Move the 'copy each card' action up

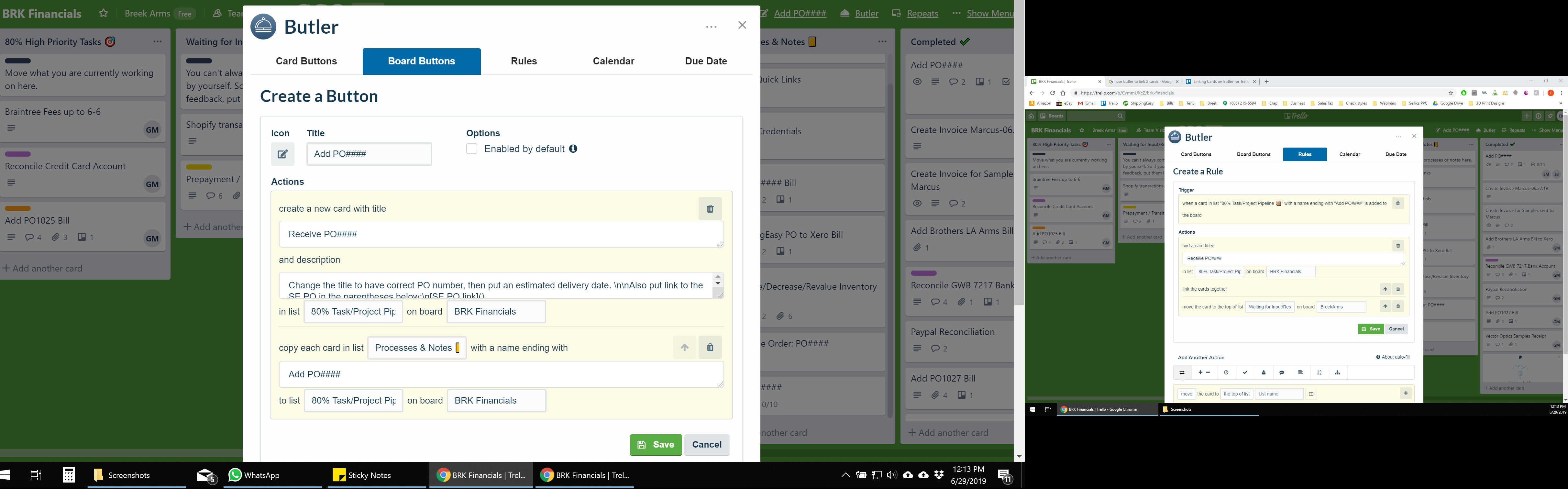pos(685,348)
